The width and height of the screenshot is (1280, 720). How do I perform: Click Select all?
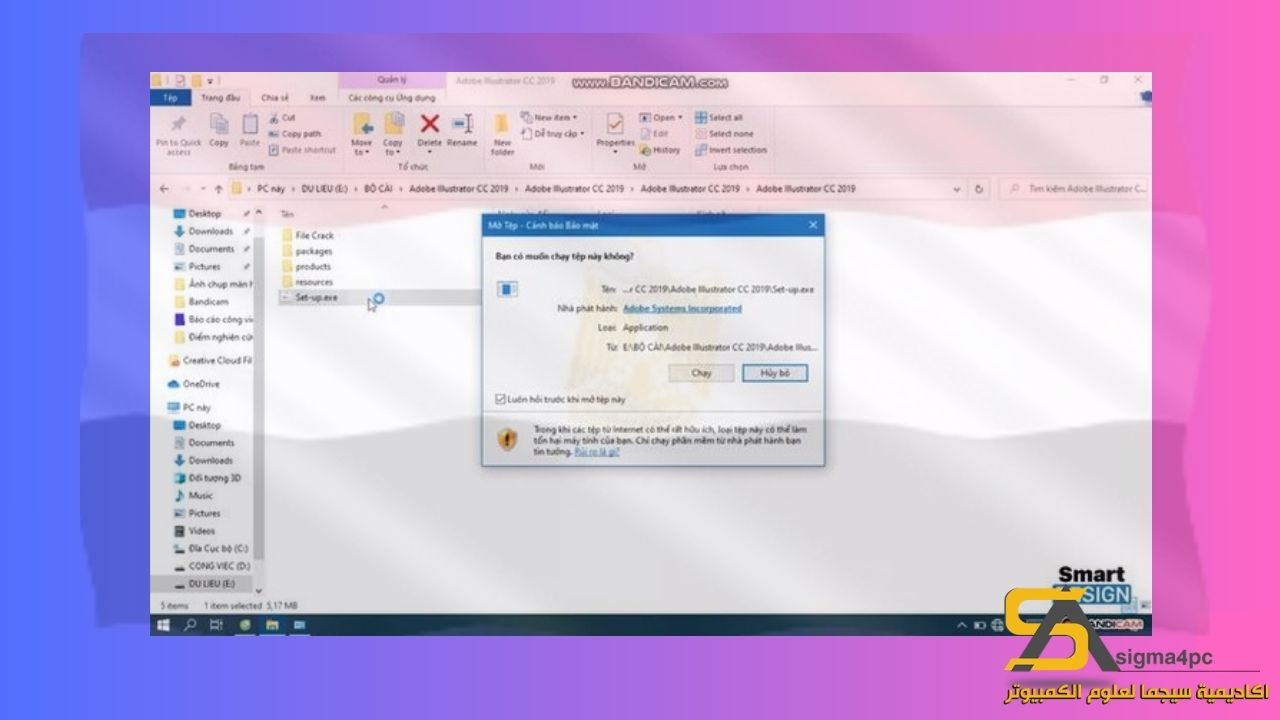719,117
